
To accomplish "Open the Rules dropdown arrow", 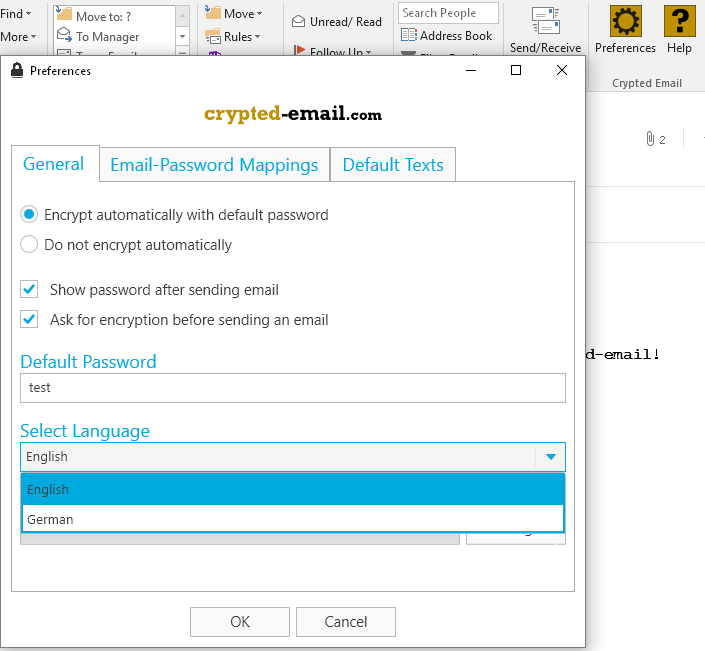I will tap(258, 37).
